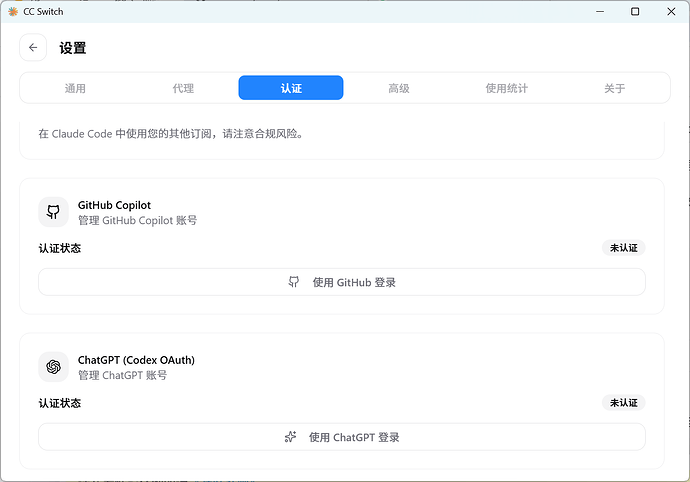This screenshot has width=690, height=482.
Task: Click the GitHub Copilot octocat icon
Action: [53, 212]
